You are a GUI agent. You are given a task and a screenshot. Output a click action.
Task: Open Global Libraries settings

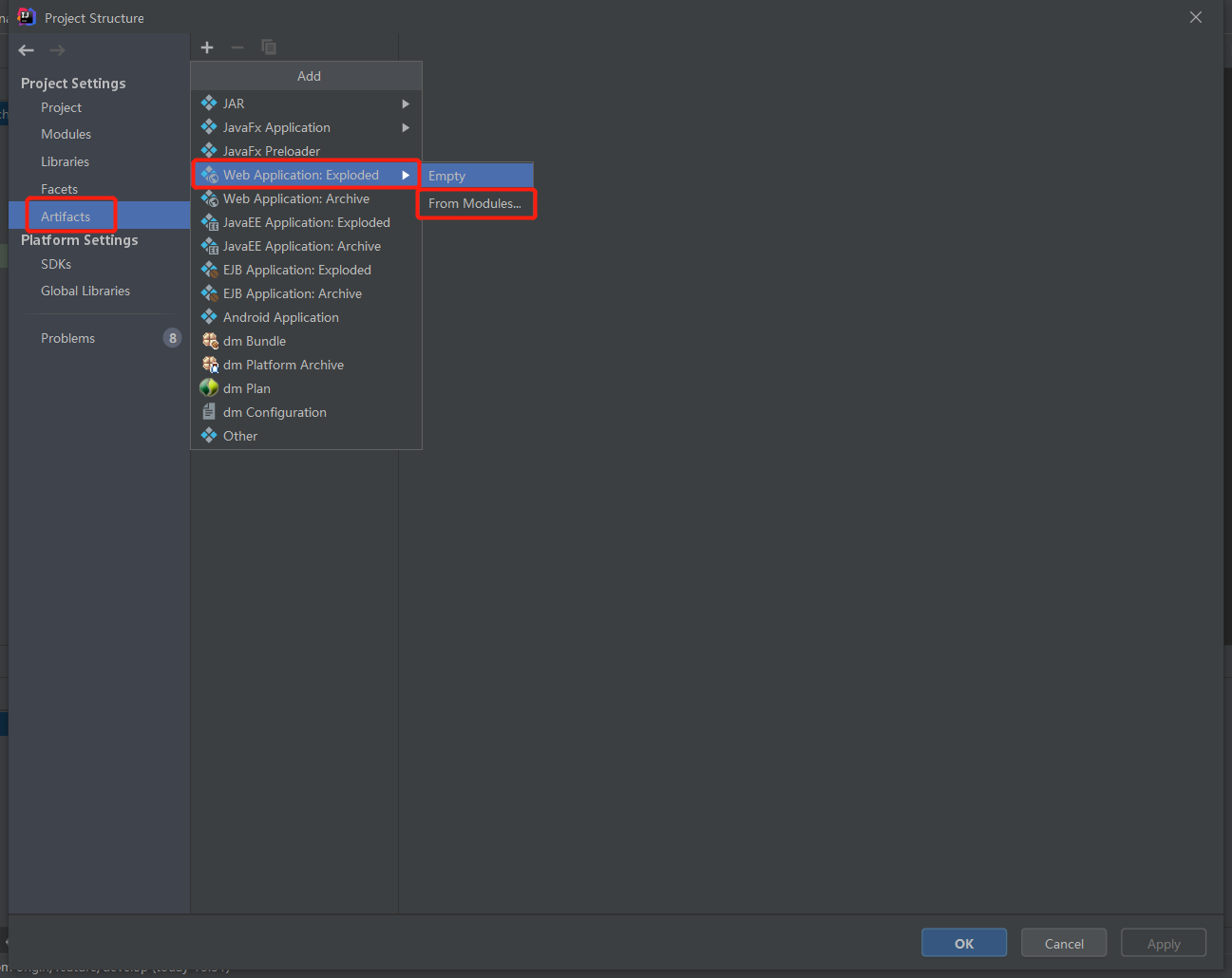coord(99,291)
